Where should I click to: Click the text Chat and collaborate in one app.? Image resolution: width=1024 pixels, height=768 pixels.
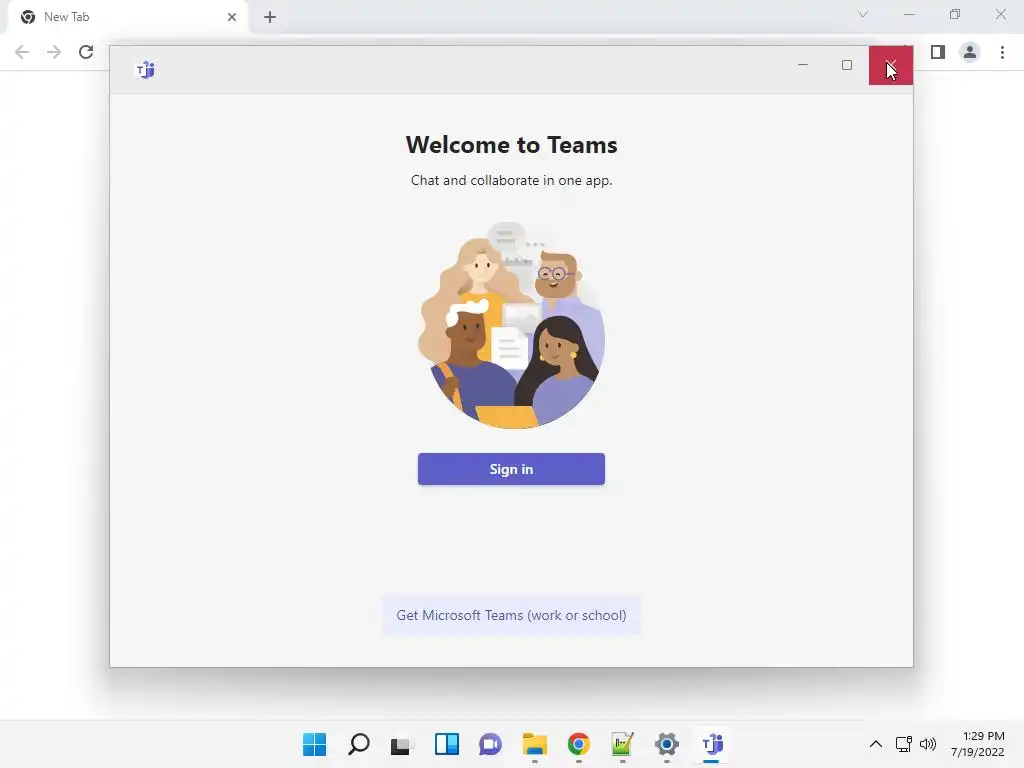511,180
